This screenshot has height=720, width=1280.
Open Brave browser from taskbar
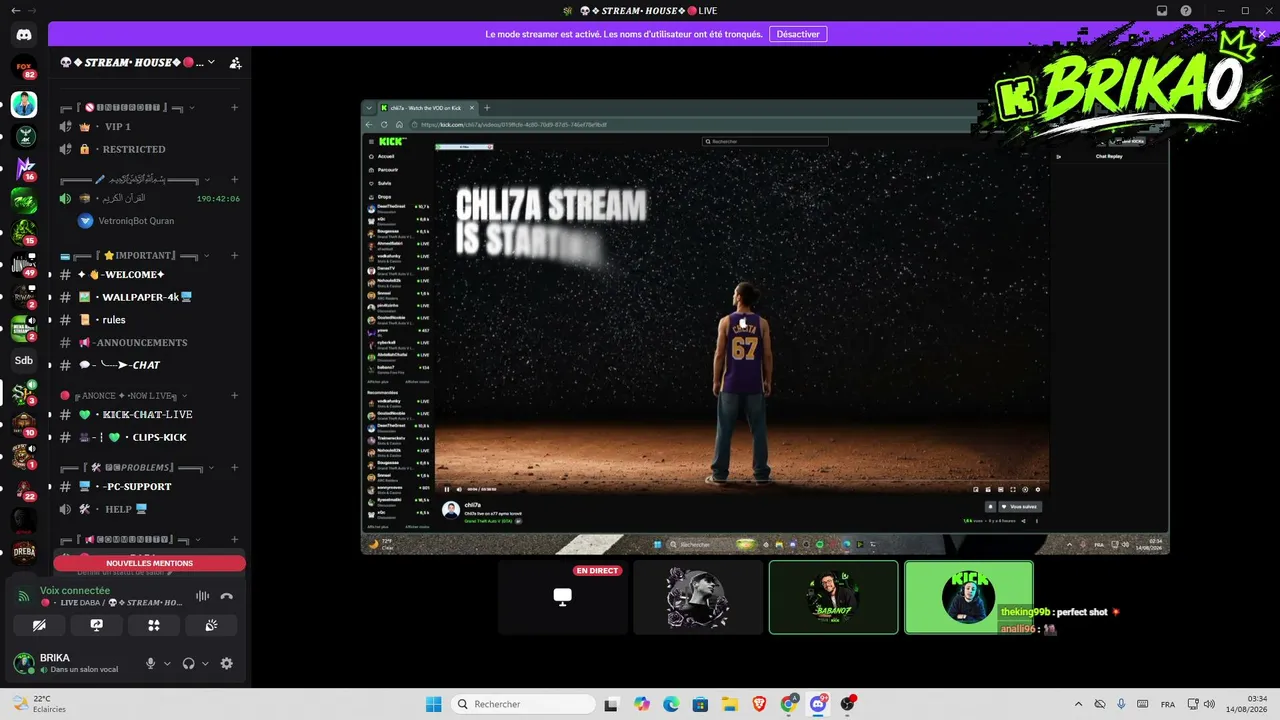[x=759, y=704]
